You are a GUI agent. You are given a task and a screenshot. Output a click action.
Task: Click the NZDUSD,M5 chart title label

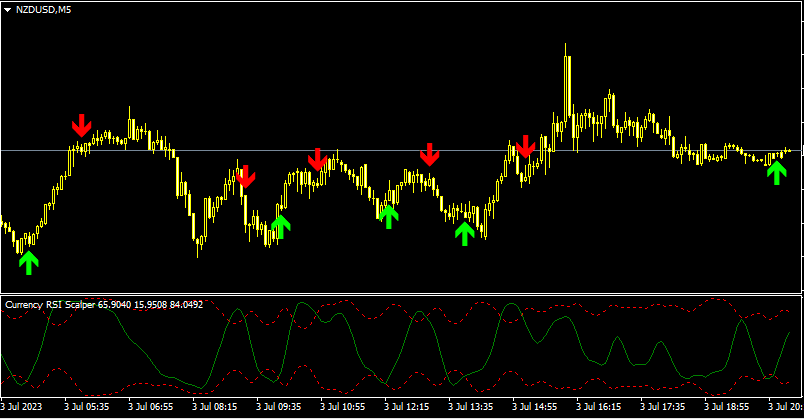pos(43,9)
